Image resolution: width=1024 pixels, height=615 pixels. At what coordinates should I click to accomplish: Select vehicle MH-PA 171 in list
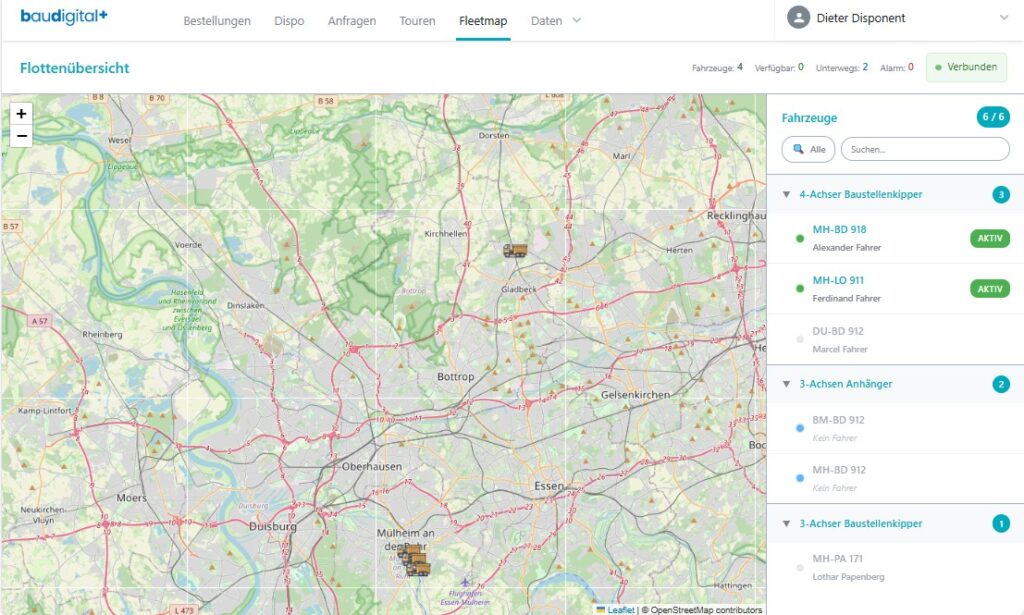pyautogui.click(x=838, y=558)
